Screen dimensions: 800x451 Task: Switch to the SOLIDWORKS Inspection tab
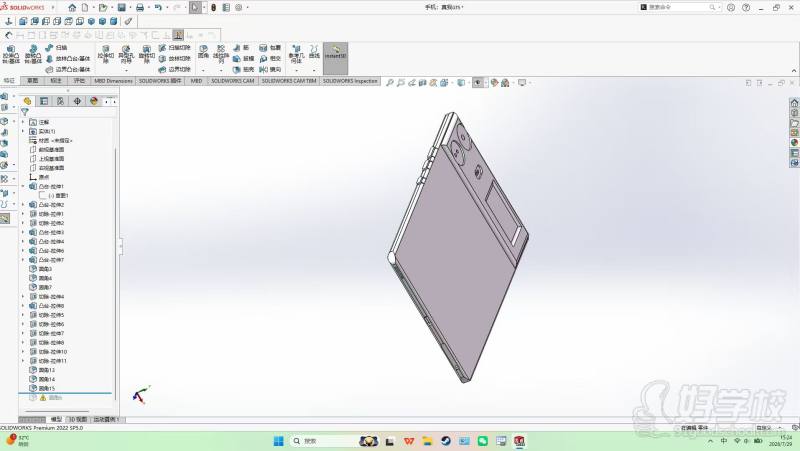[x=350, y=81]
